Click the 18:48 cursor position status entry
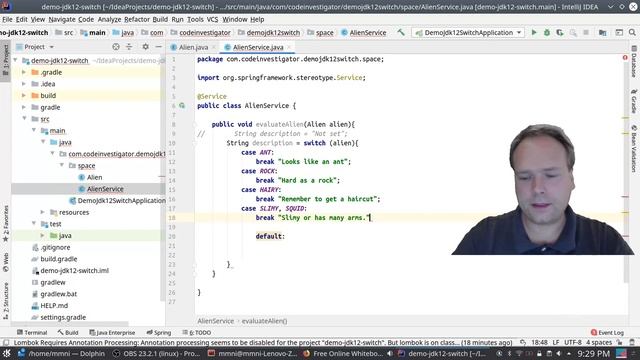 (x=539, y=342)
